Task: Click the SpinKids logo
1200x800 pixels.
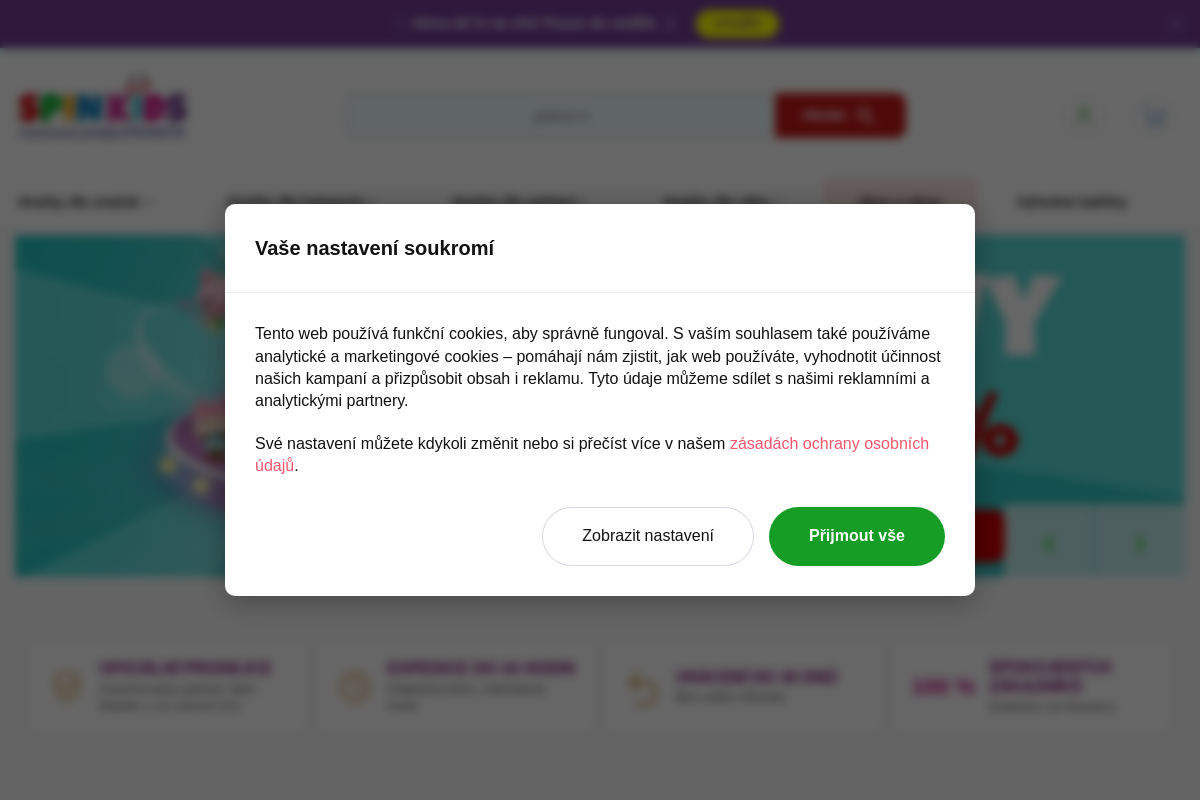Action: (x=102, y=108)
